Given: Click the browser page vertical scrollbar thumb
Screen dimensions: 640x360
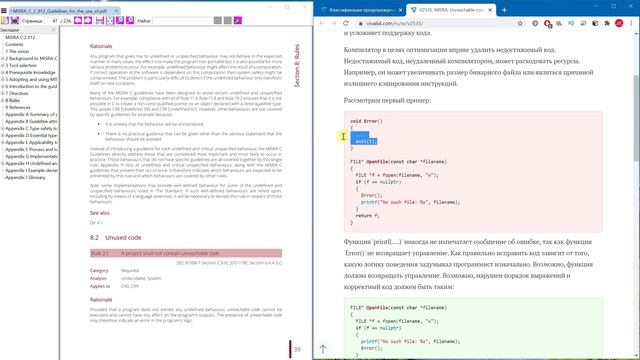Looking at the screenshot, I should 637,118.
